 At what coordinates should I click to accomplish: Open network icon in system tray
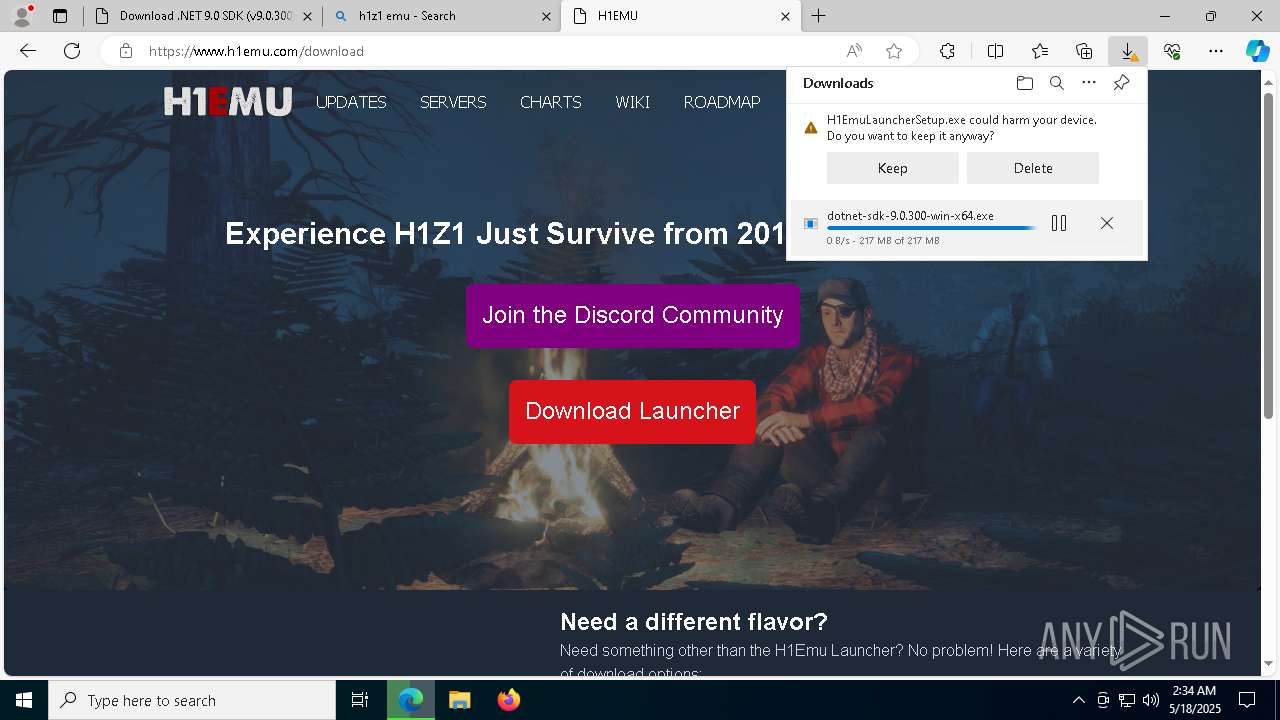pyautogui.click(x=1126, y=700)
